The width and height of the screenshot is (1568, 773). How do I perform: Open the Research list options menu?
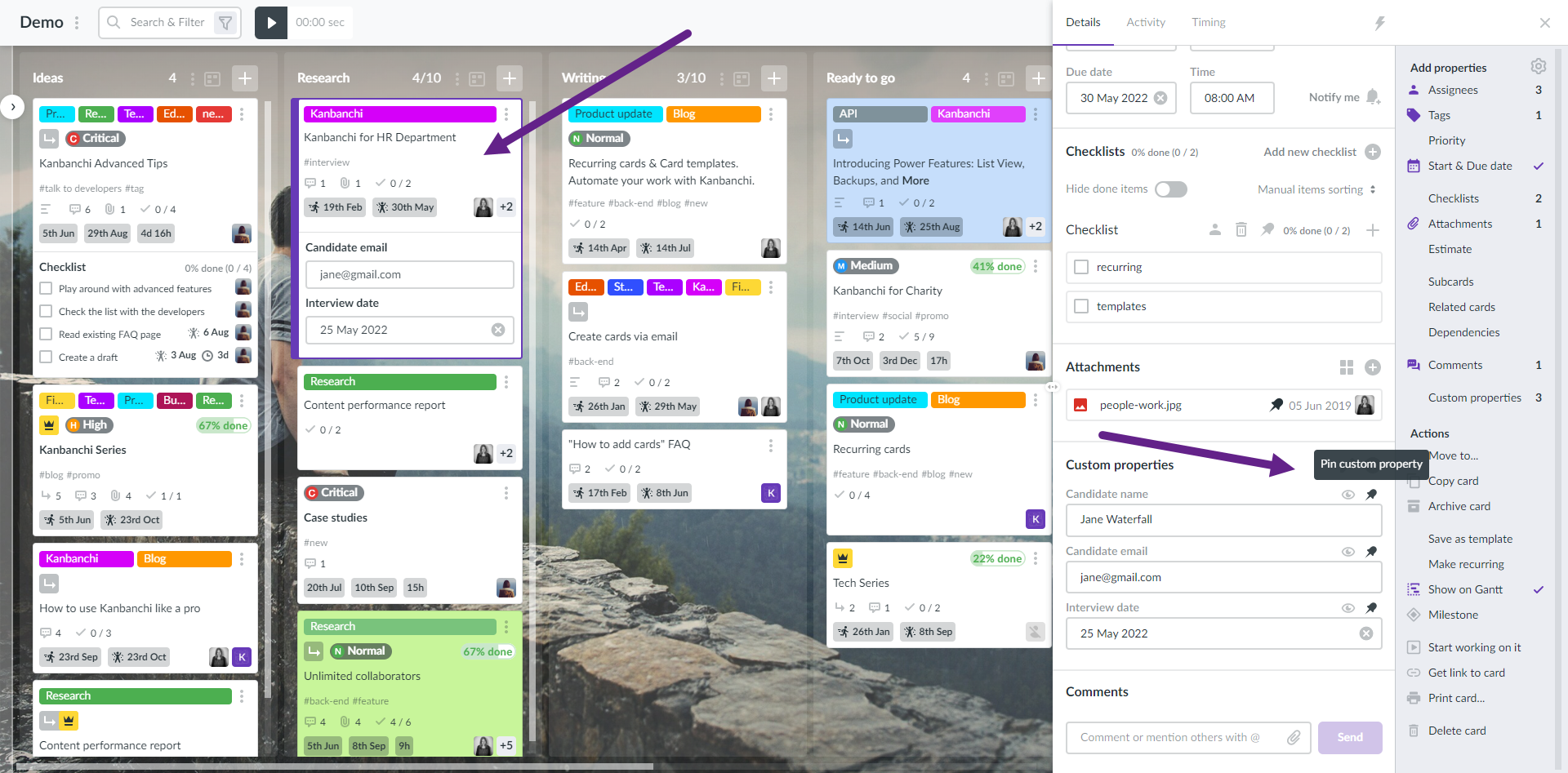point(457,78)
